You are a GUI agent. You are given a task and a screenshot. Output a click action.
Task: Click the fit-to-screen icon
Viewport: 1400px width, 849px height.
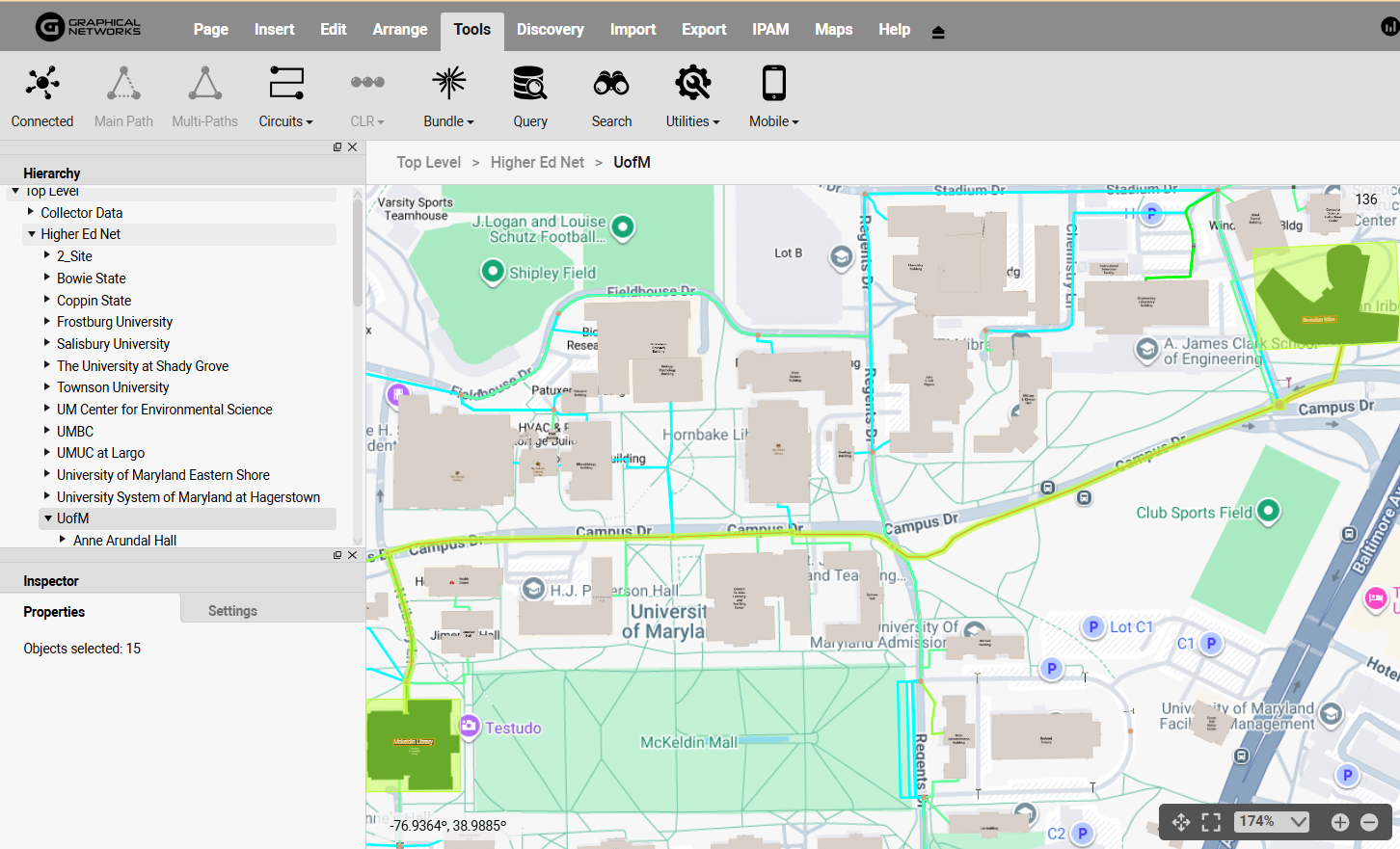(1211, 822)
